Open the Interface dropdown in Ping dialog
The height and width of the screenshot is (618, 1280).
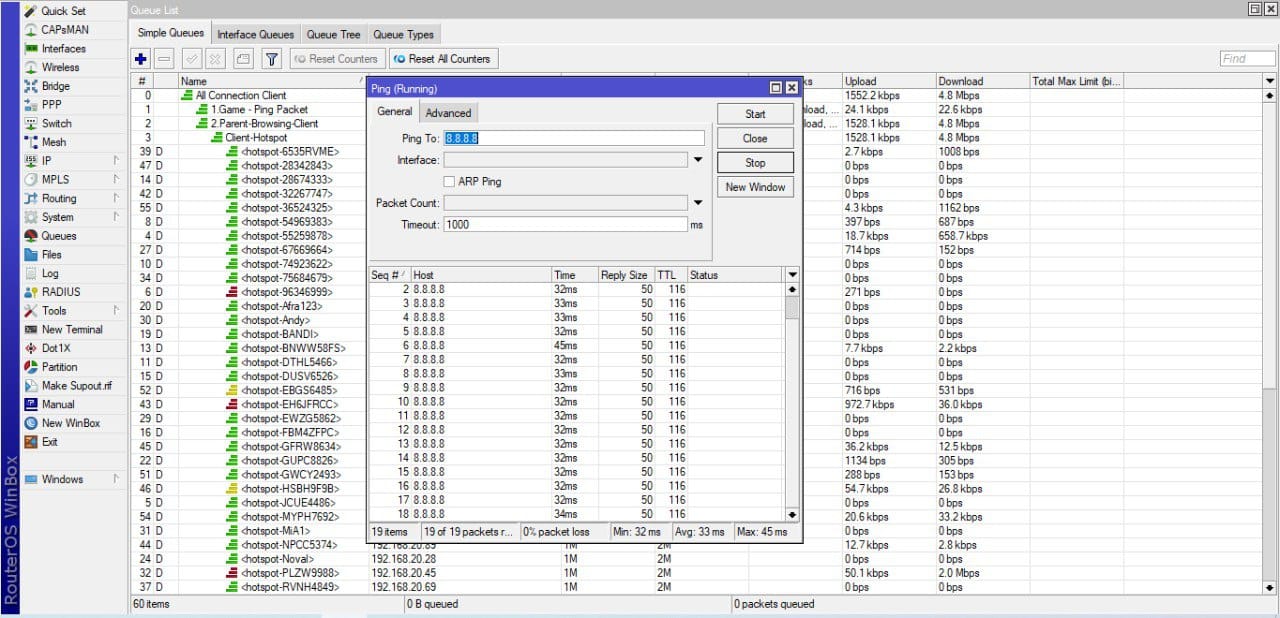[698, 160]
